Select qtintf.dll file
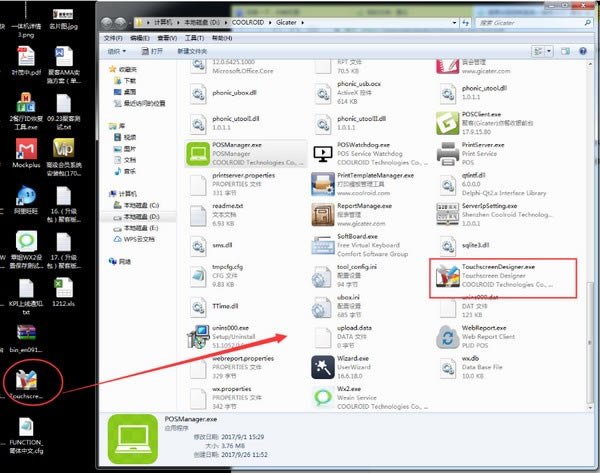This screenshot has width=600, height=473. 494,184
